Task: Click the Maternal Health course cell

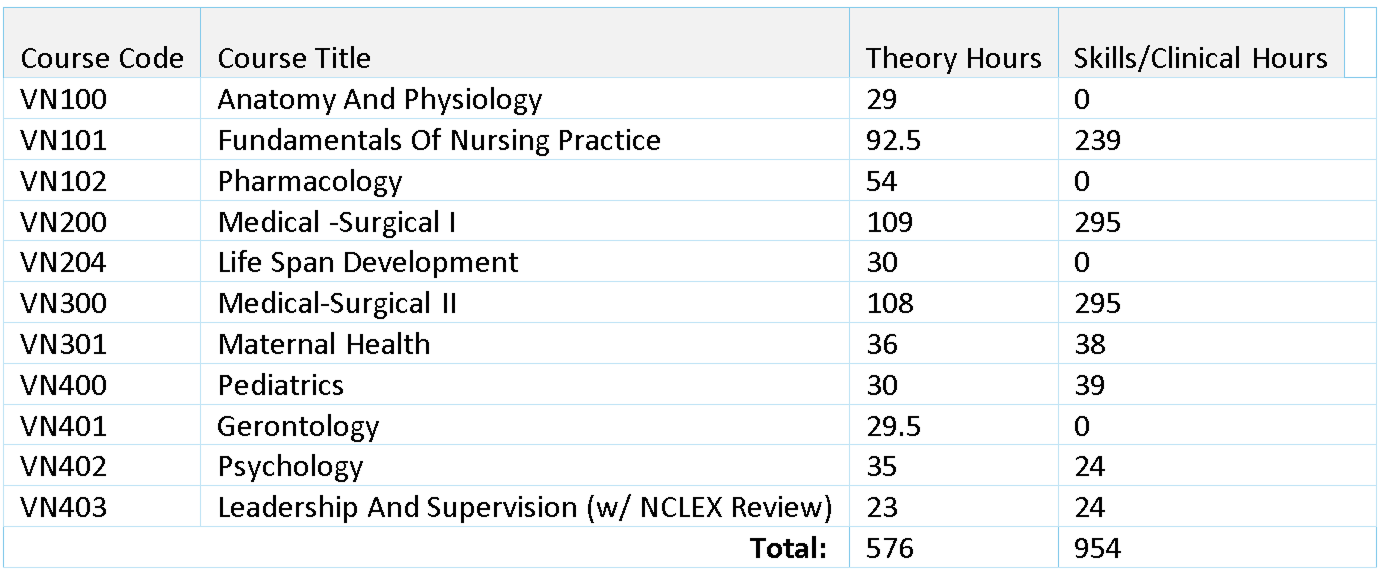Action: coord(323,345)
